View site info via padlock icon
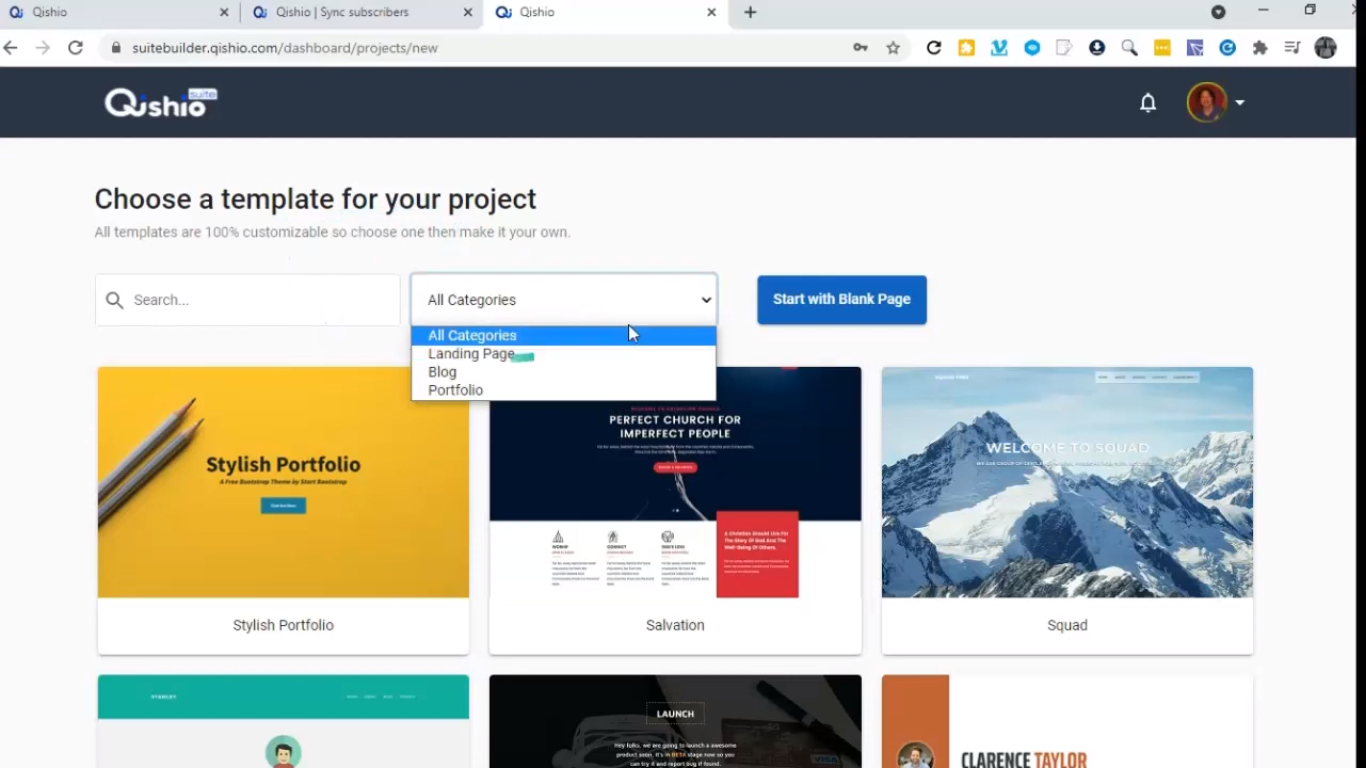The height and width of the screenshot is (768, 1366). point(116,48)
